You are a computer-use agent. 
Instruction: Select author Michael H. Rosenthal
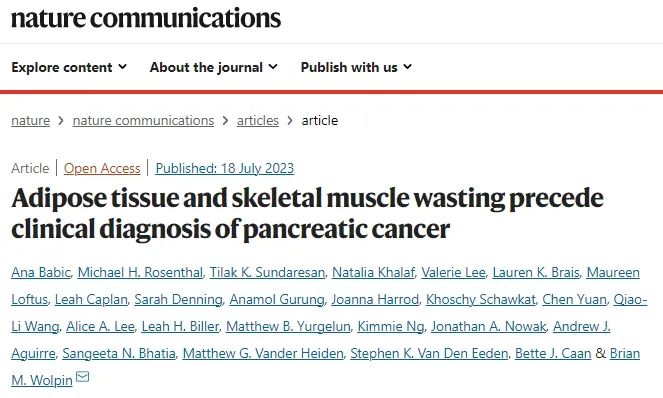click(x=140, y=272)
